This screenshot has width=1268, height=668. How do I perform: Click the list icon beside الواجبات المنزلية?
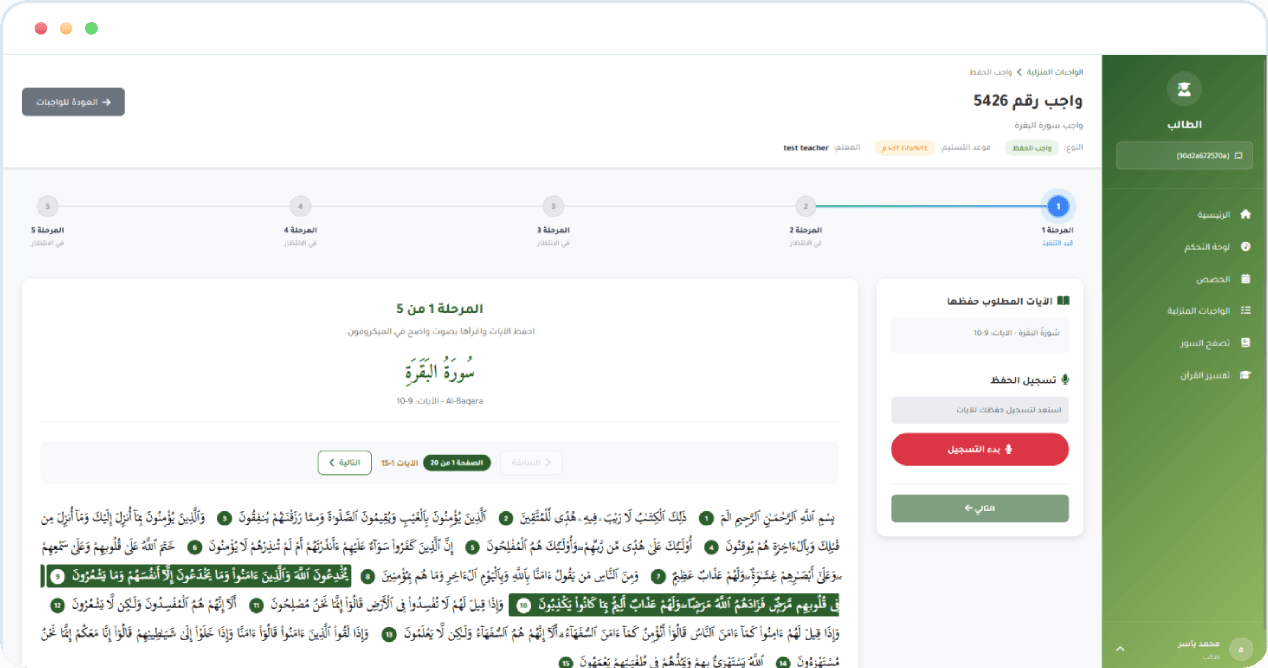click(1245, 310)
